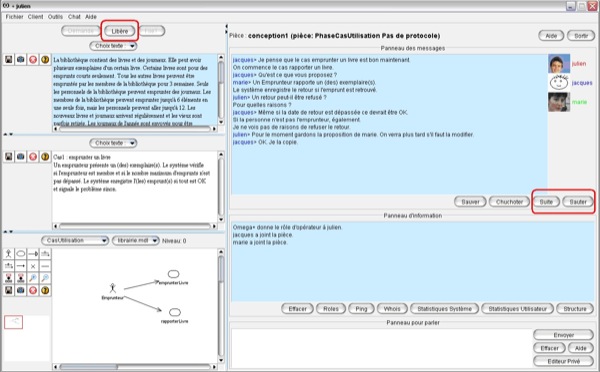The height and width of the screenshot is (372, 600).
Task: Click the red cancel icon next to Cas1 text
Action: click(33, 157)
